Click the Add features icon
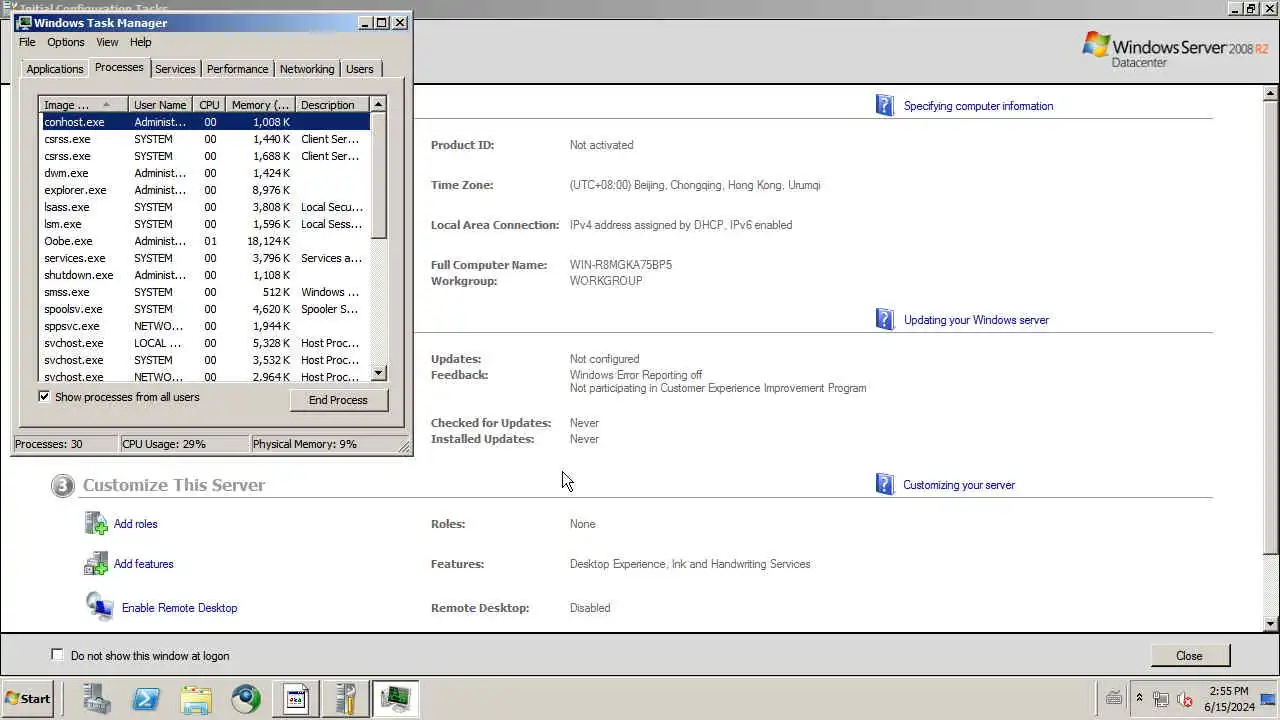 coord(96,564)
